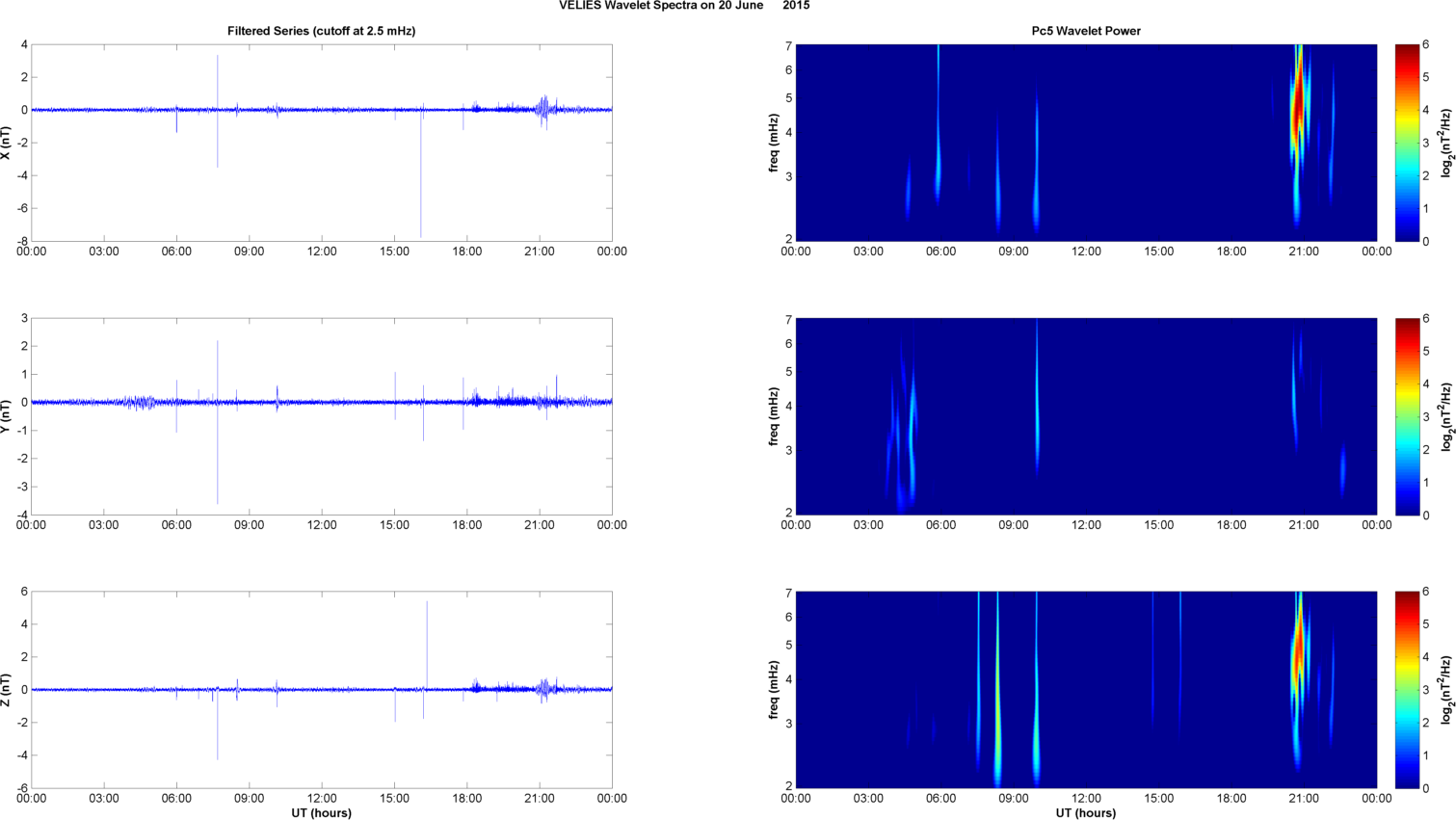This screenshot has height=820, width=1456.
Task: Click 'freq (mHz)' label of the bottom wavelet panel
Action: [774, 690]
